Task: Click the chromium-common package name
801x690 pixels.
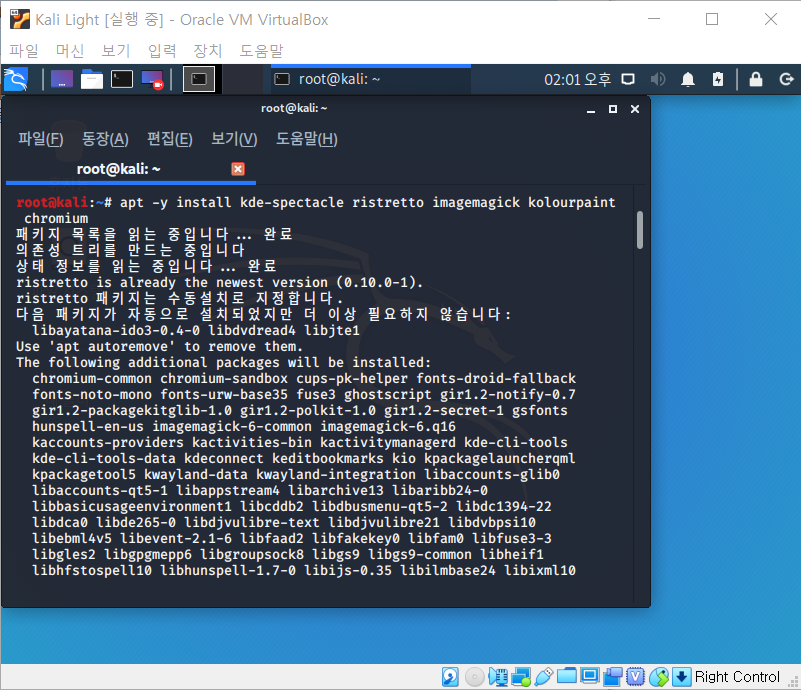Action: [92, 378]
